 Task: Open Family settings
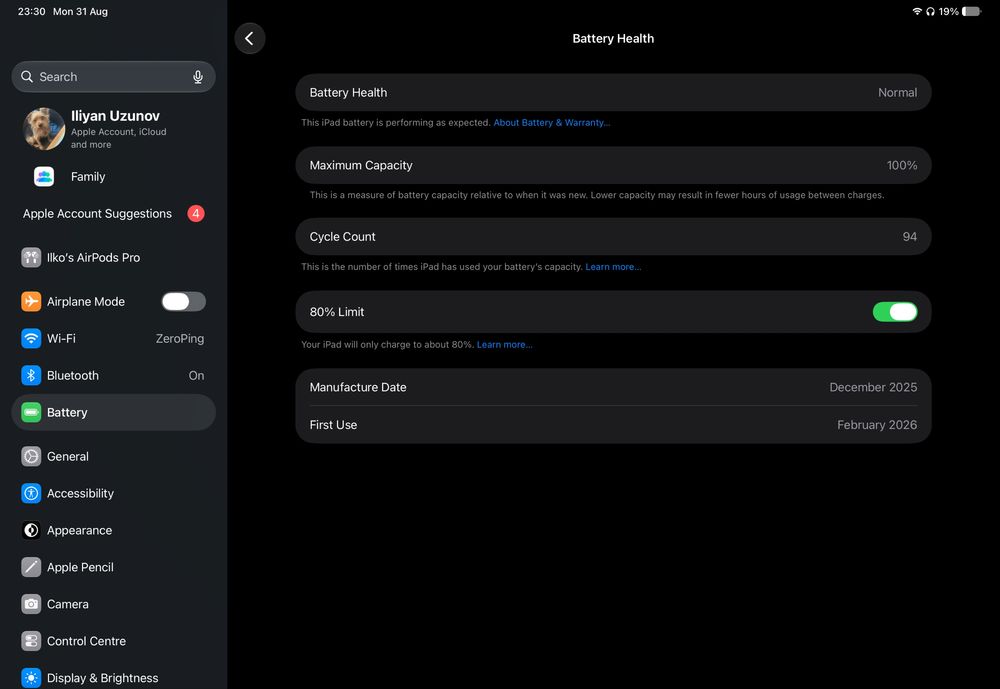point(114,177)
